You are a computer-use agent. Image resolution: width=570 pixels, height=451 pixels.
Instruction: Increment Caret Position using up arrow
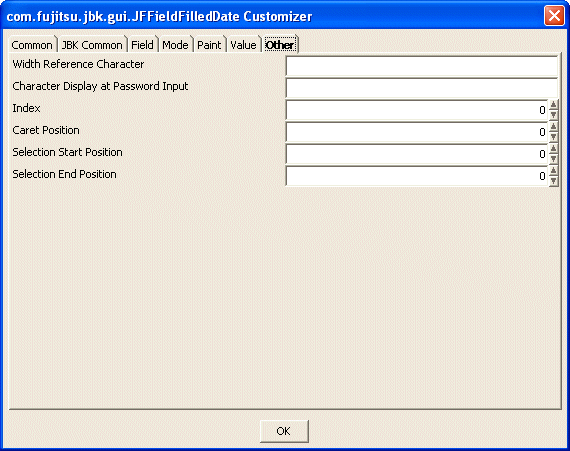(x=553, y=127)
